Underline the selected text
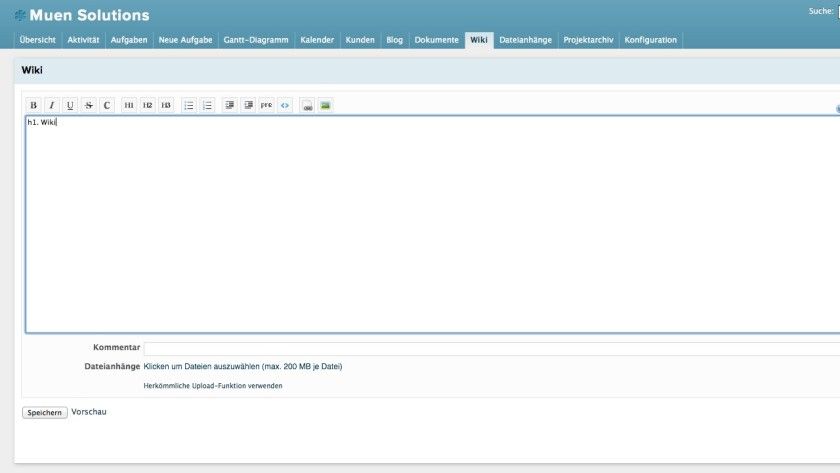The image size is (840, 473). pyautogui.click(x=70, y=105)
